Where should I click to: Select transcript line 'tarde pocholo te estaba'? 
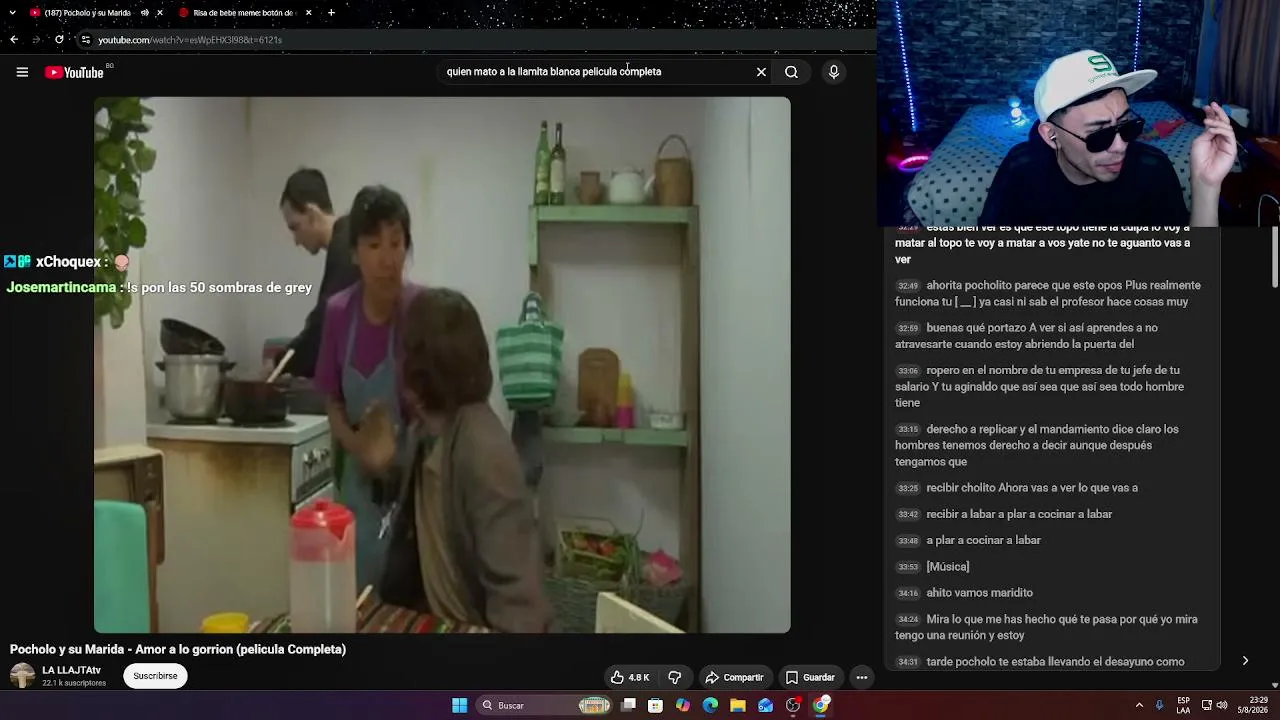coord(1048,662)
